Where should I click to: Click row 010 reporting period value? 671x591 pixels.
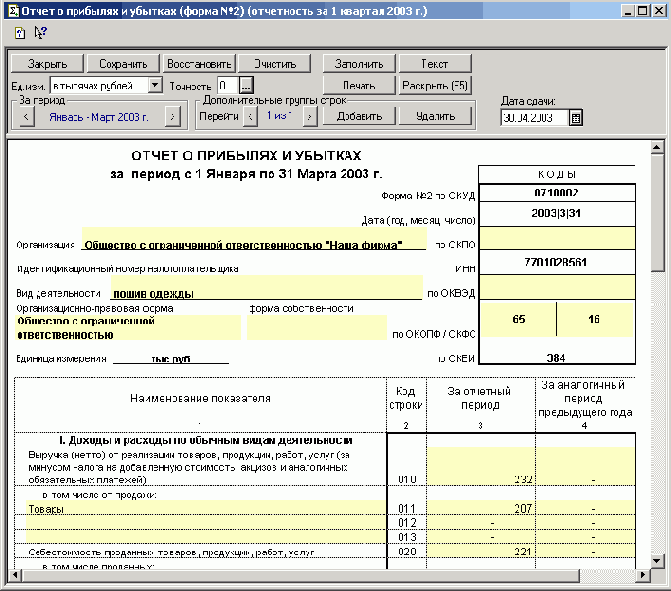481,466
